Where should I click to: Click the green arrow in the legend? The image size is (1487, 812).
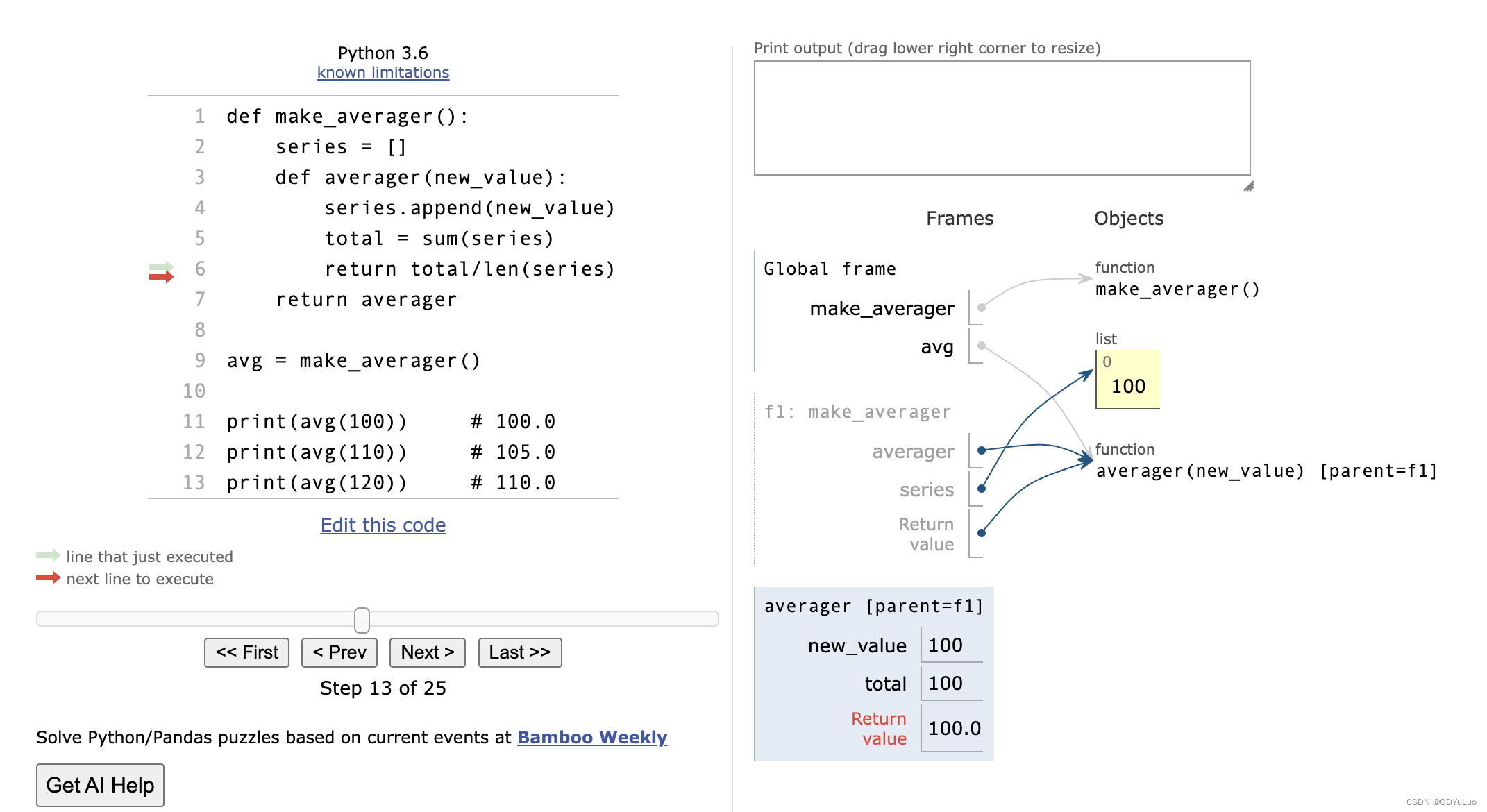48,555
